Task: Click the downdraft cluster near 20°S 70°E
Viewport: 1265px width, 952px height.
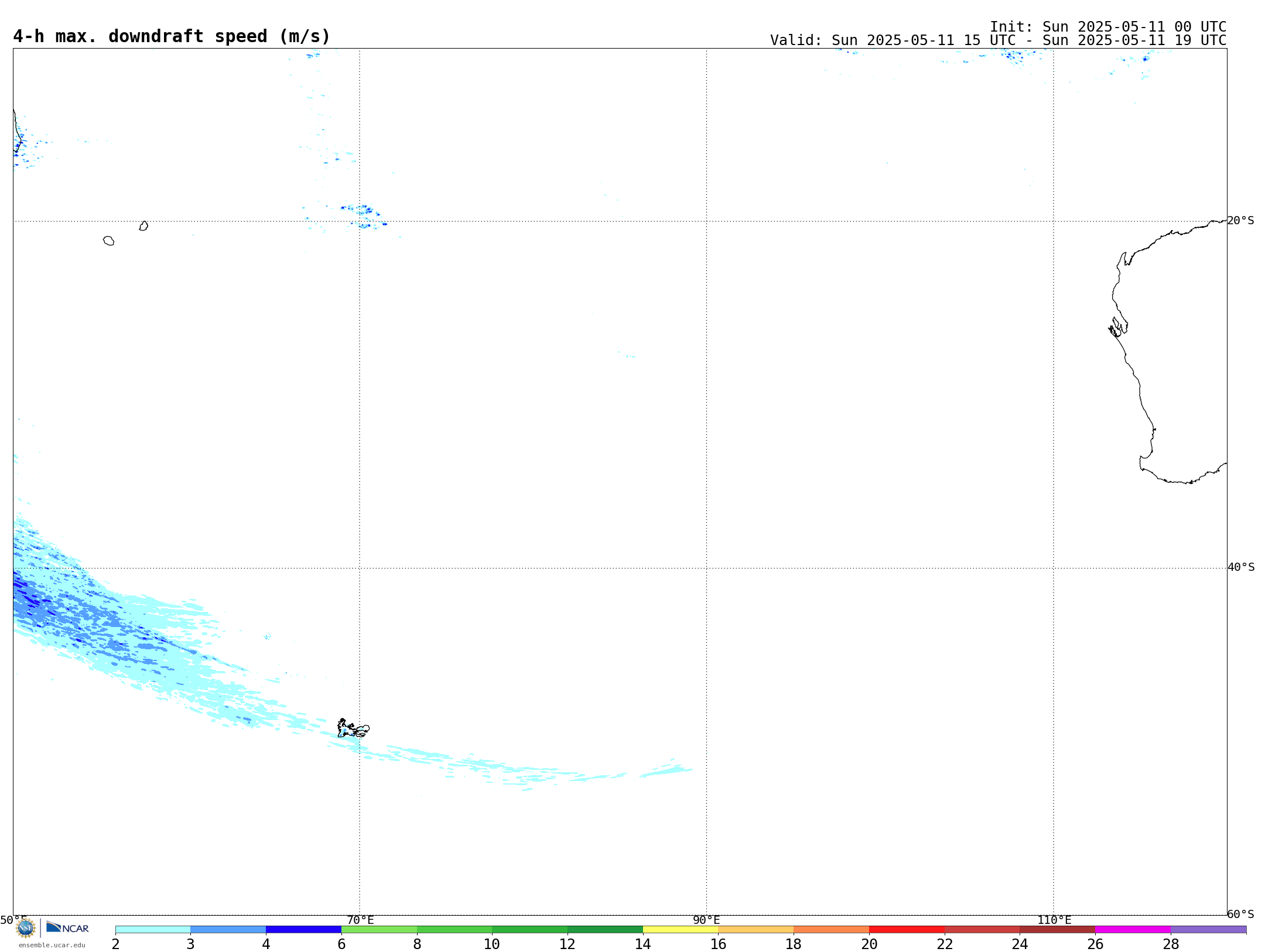Action: tap(363, 215)
